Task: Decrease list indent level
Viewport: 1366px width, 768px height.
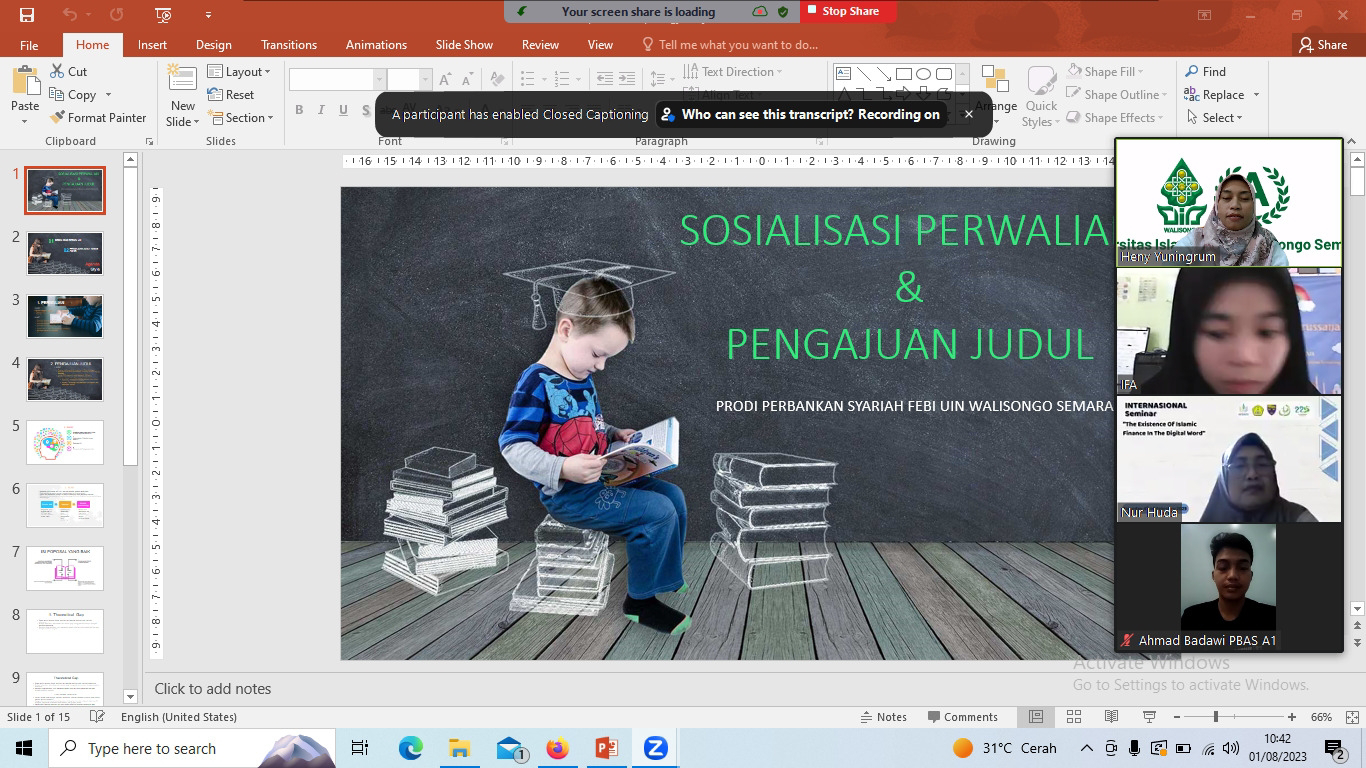Action: 603,78
